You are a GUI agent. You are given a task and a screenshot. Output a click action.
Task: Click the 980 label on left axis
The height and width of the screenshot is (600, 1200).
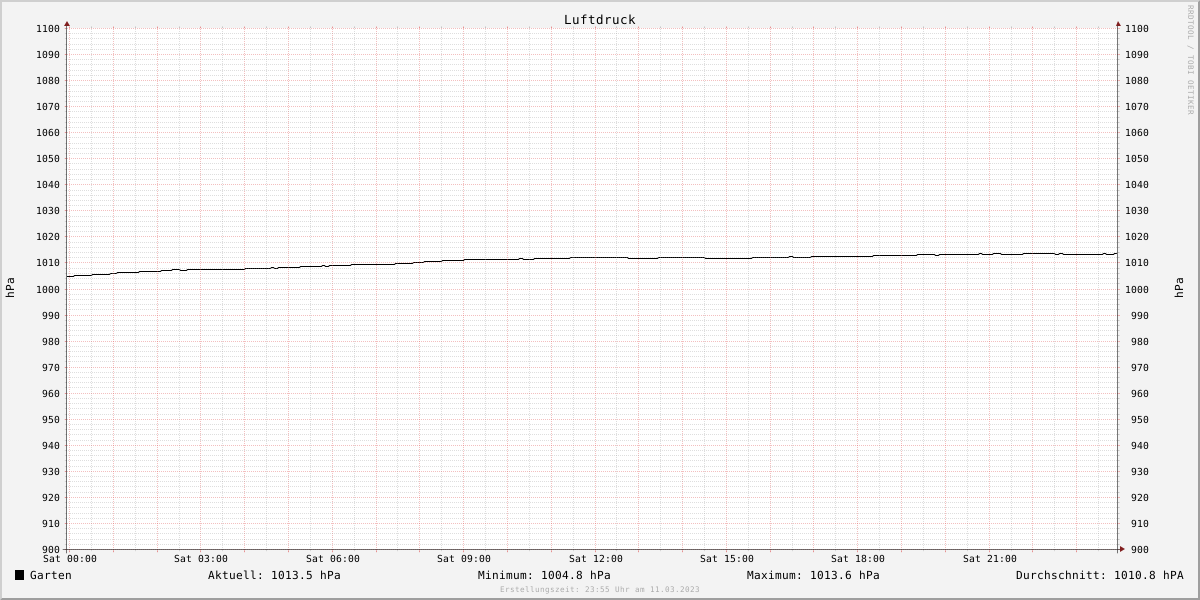(50, 342)
